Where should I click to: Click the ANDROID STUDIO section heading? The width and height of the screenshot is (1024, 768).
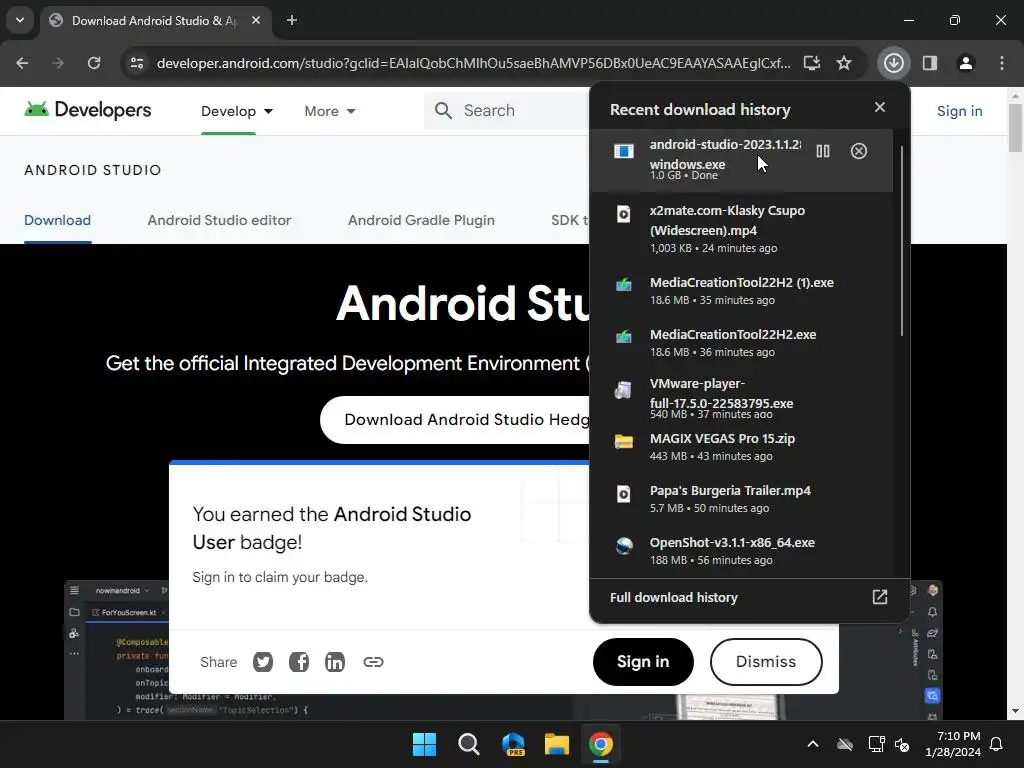[93, 170]
